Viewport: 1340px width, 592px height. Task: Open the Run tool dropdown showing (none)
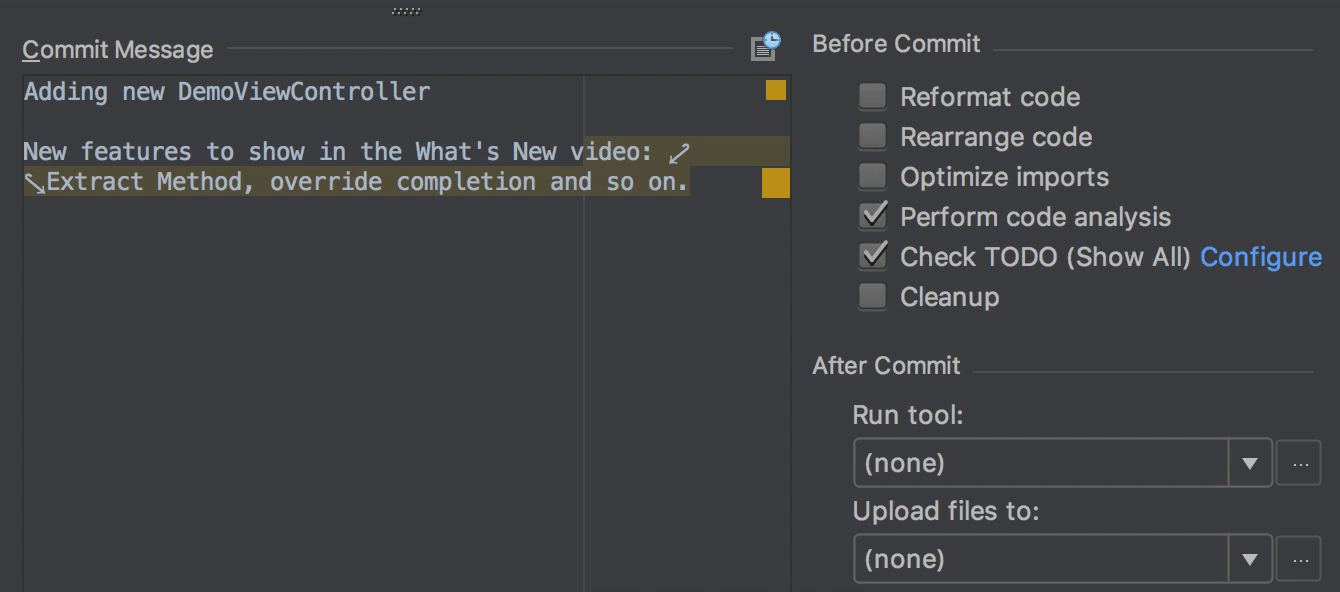1040,463
